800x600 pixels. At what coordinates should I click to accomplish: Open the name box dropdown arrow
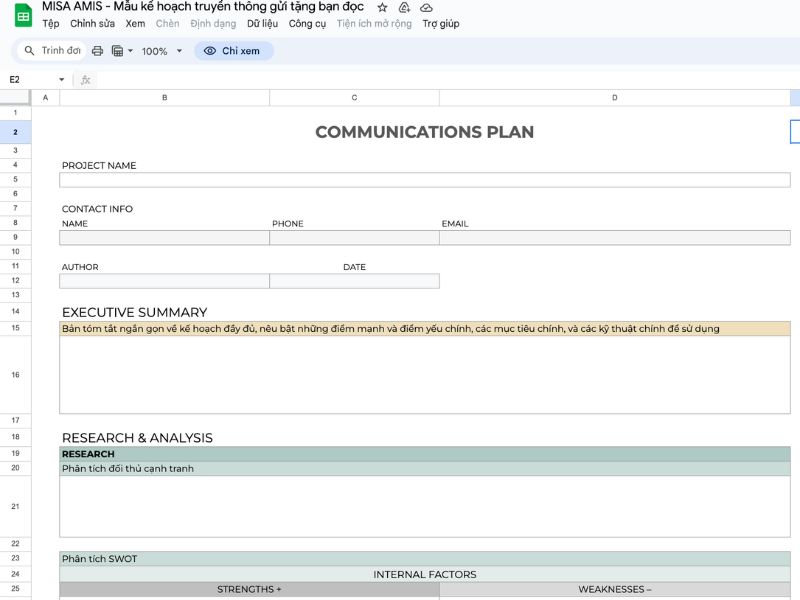coord(62,80)
